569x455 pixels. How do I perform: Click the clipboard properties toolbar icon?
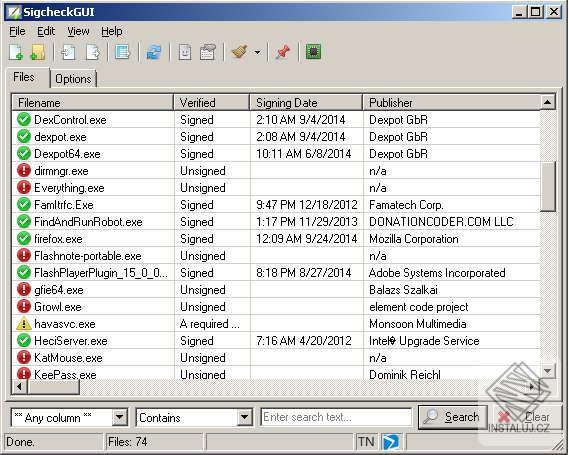pos(208,52)
